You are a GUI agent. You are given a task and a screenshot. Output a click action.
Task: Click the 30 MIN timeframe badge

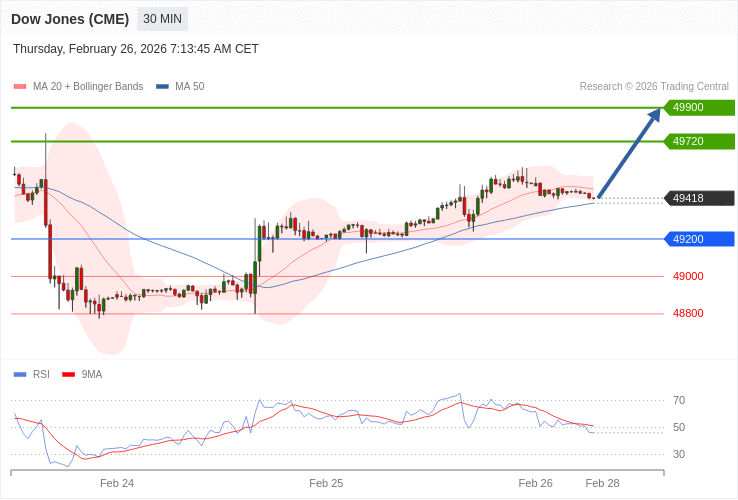click(162, 19)
